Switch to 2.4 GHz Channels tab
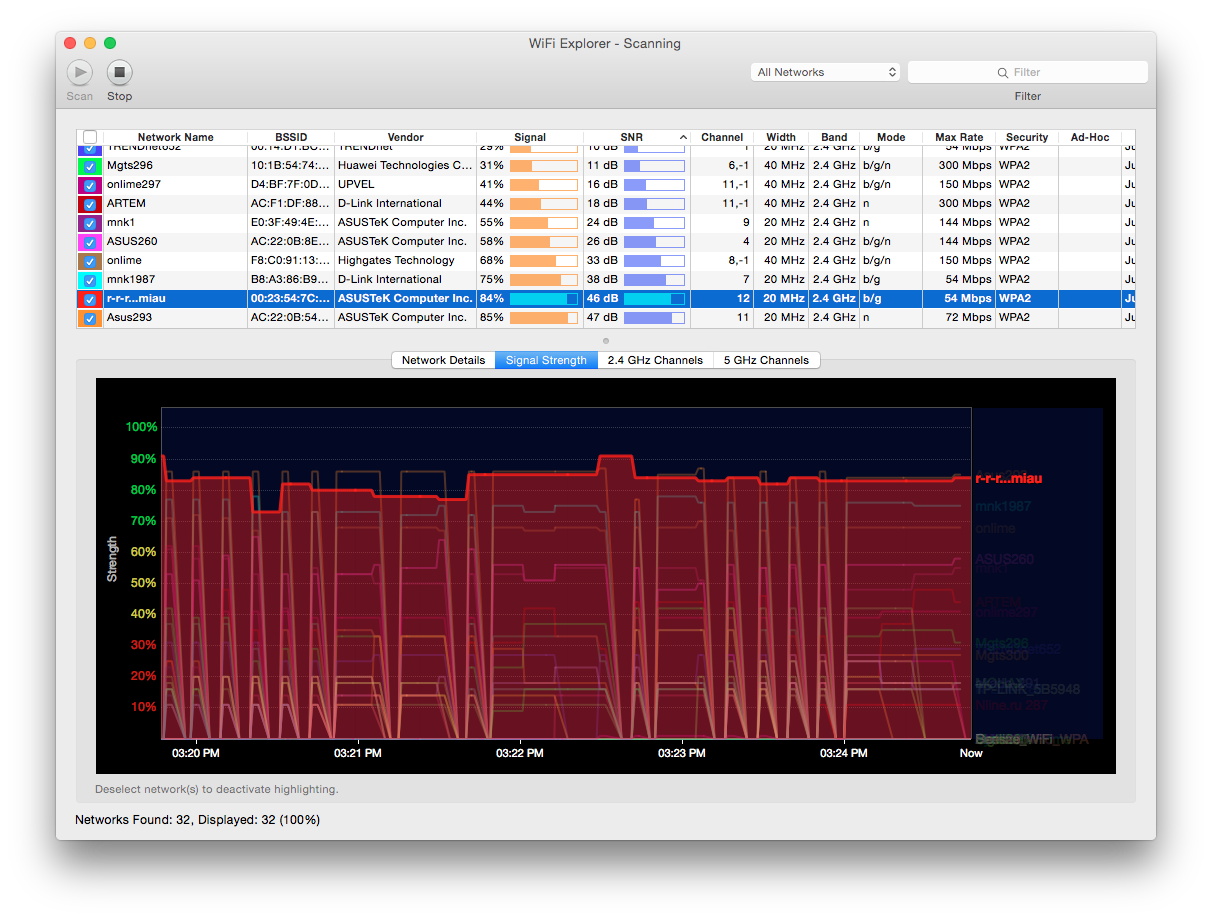1212x920 pixels. [655, 360]
